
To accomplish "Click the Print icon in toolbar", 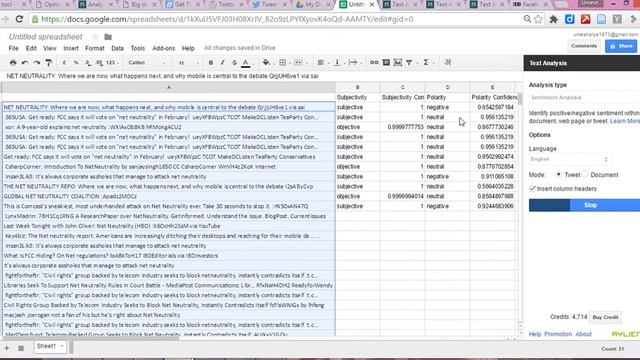I will (x=13, y=63).
